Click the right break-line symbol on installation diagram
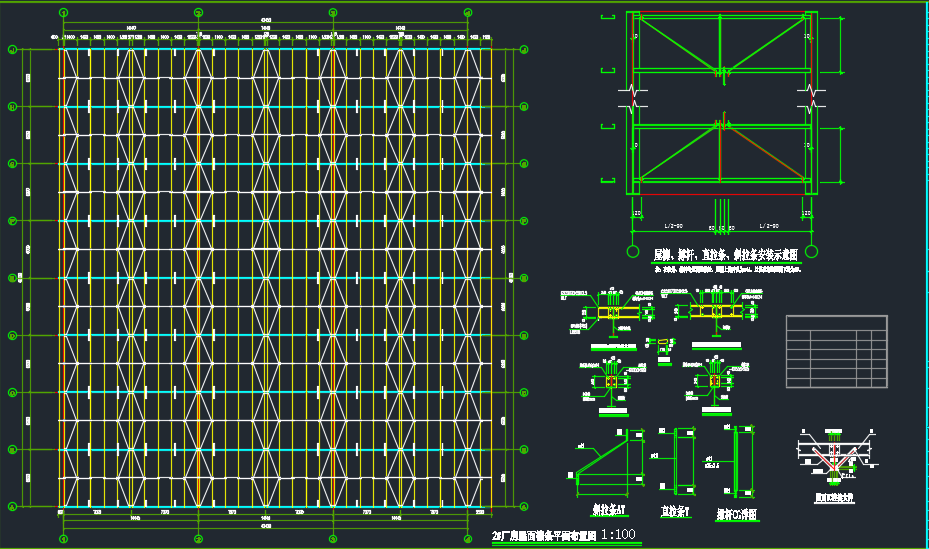 812,99
